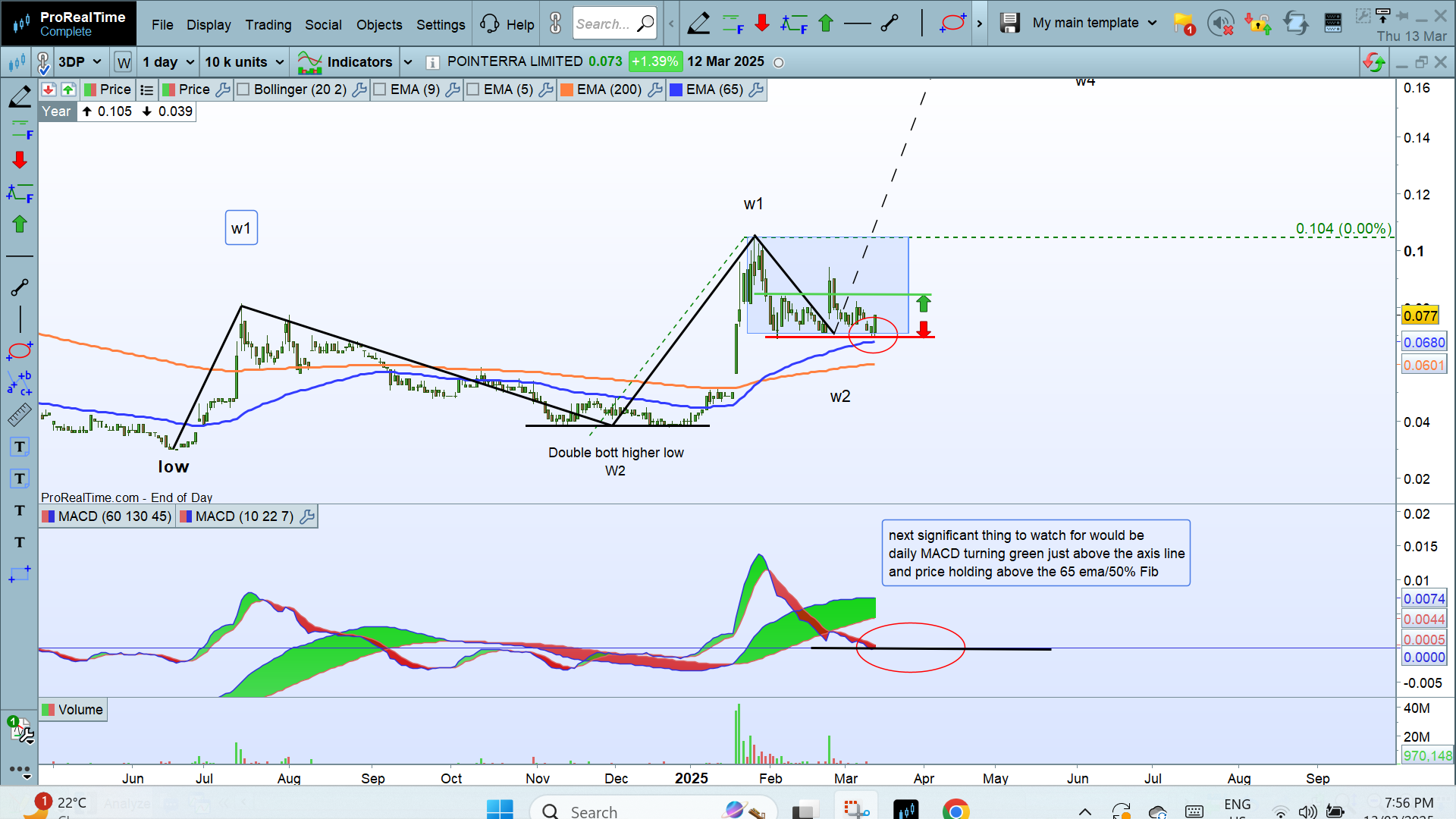Toggle EMA (5) checkbox
Image resolution: width=1456 pixels, height=819 pixels.
[x=473, y=89]
